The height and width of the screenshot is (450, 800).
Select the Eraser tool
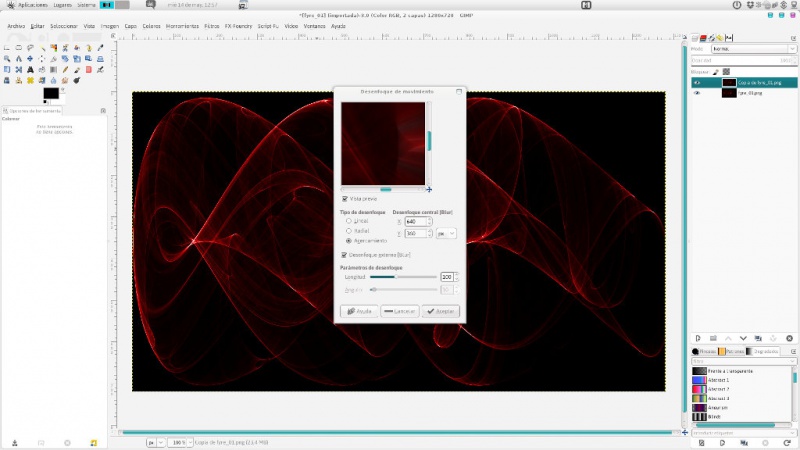[89, 69]
